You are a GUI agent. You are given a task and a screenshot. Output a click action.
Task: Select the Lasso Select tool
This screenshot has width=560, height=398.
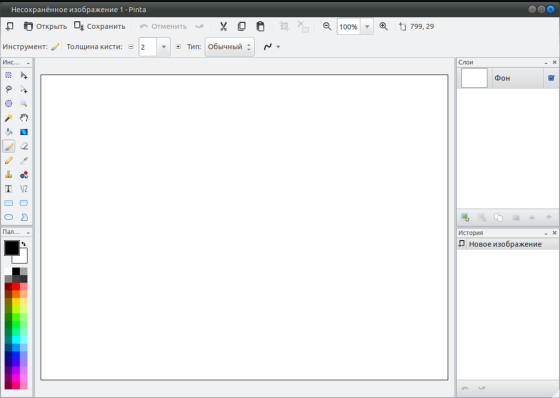pyautogui.click(x=9, y=89)
